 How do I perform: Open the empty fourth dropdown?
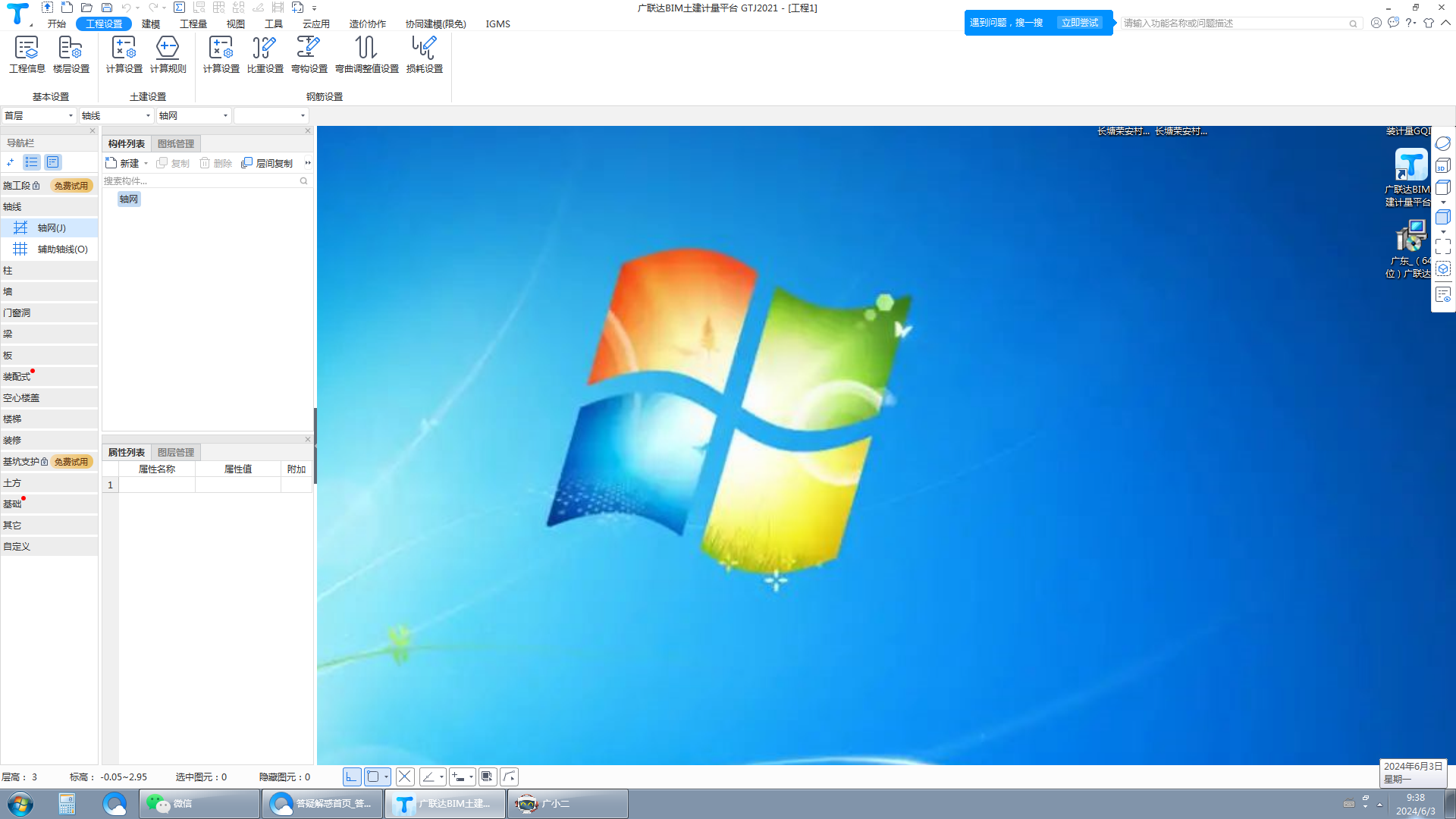(271, 115)
